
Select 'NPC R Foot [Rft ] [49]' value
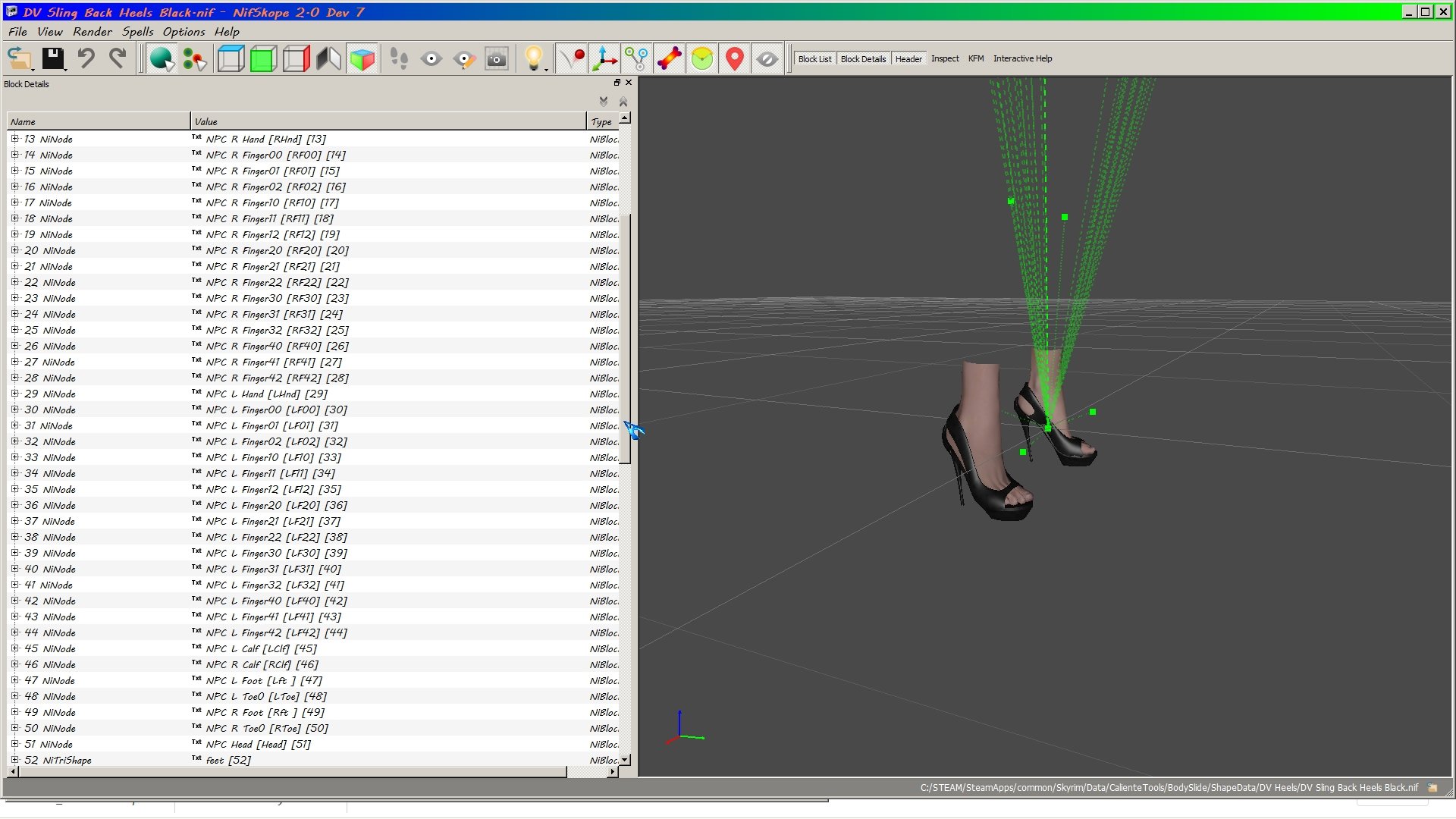click(265, 712)
